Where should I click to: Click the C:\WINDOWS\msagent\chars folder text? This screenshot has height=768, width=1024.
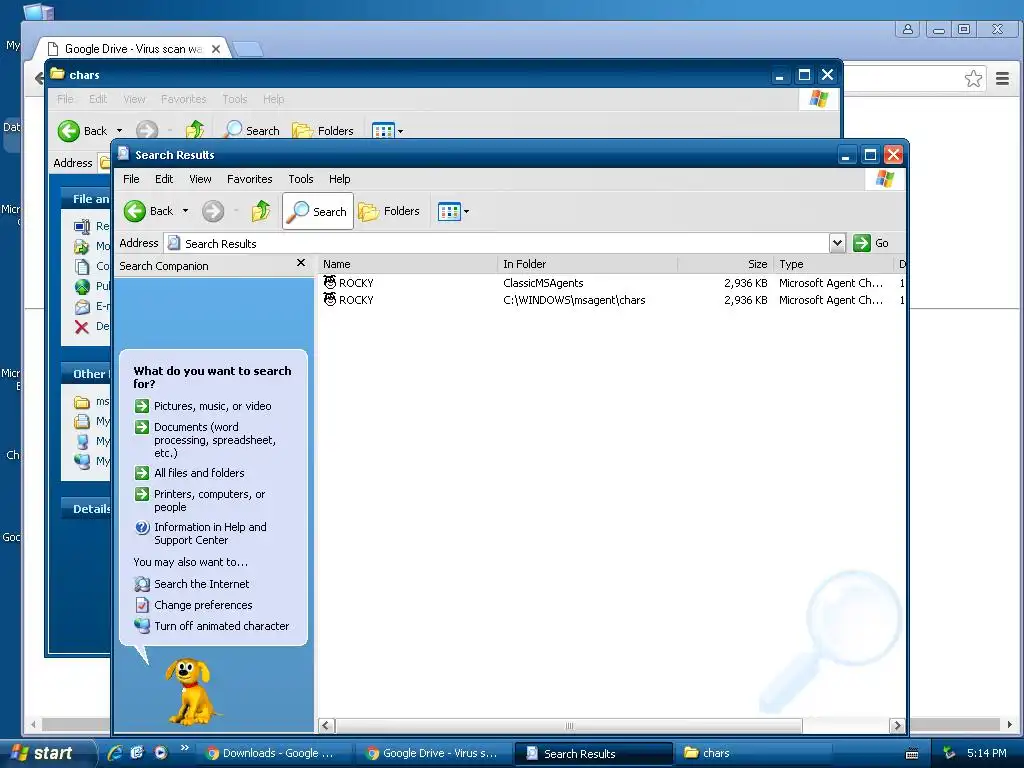pos(574,300)
